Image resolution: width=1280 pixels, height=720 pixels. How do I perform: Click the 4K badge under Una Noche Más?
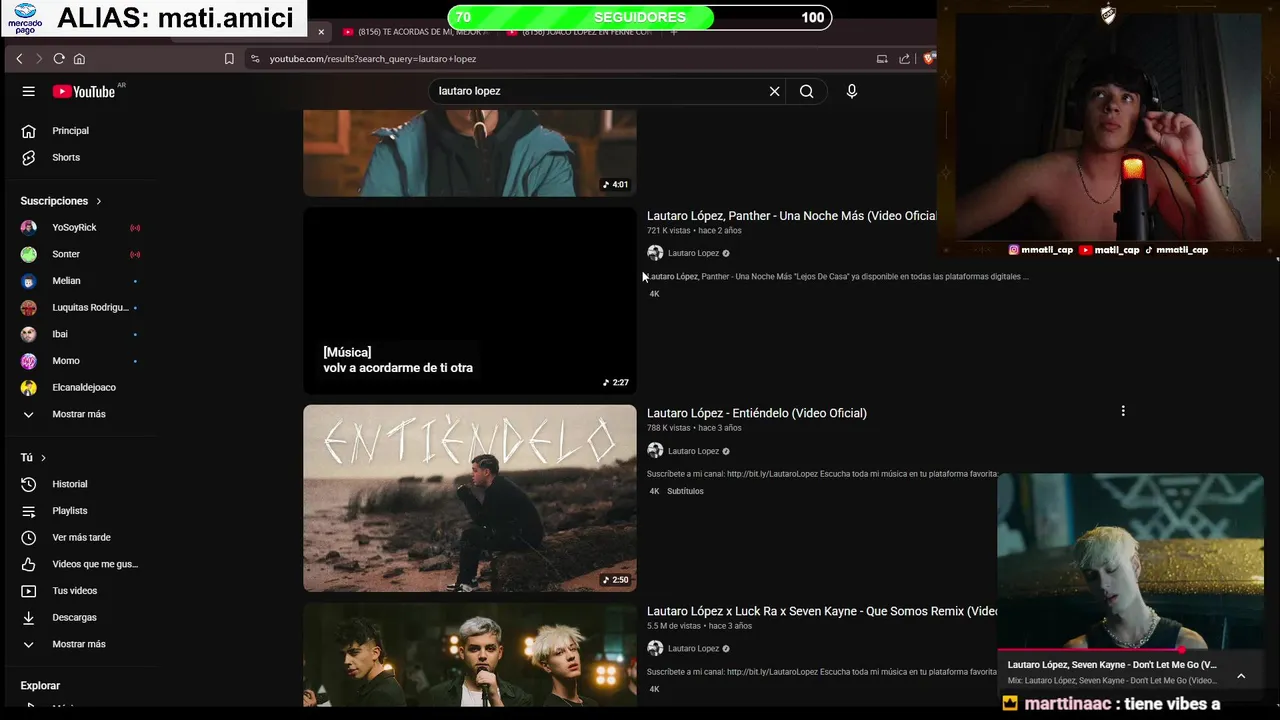point(655,294)
